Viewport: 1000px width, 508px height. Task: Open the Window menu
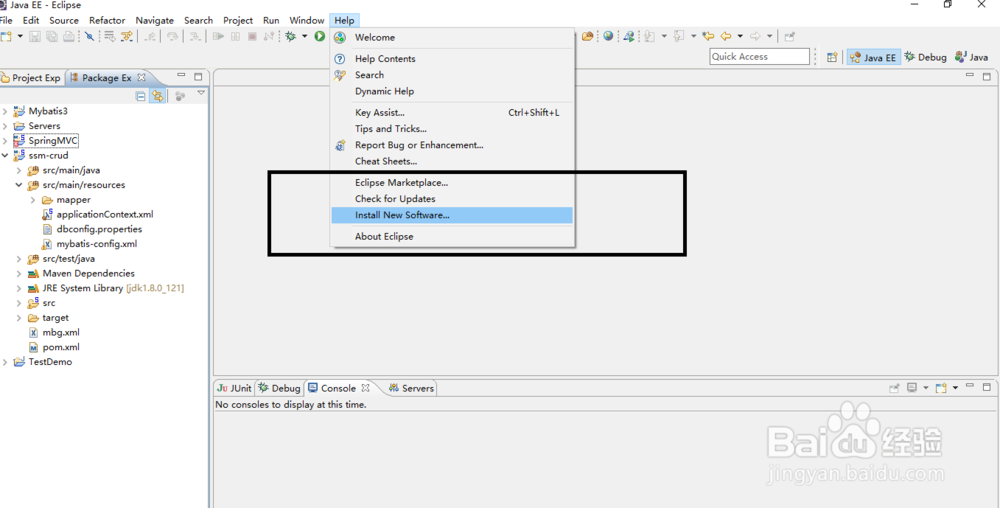tap(307, 20)
